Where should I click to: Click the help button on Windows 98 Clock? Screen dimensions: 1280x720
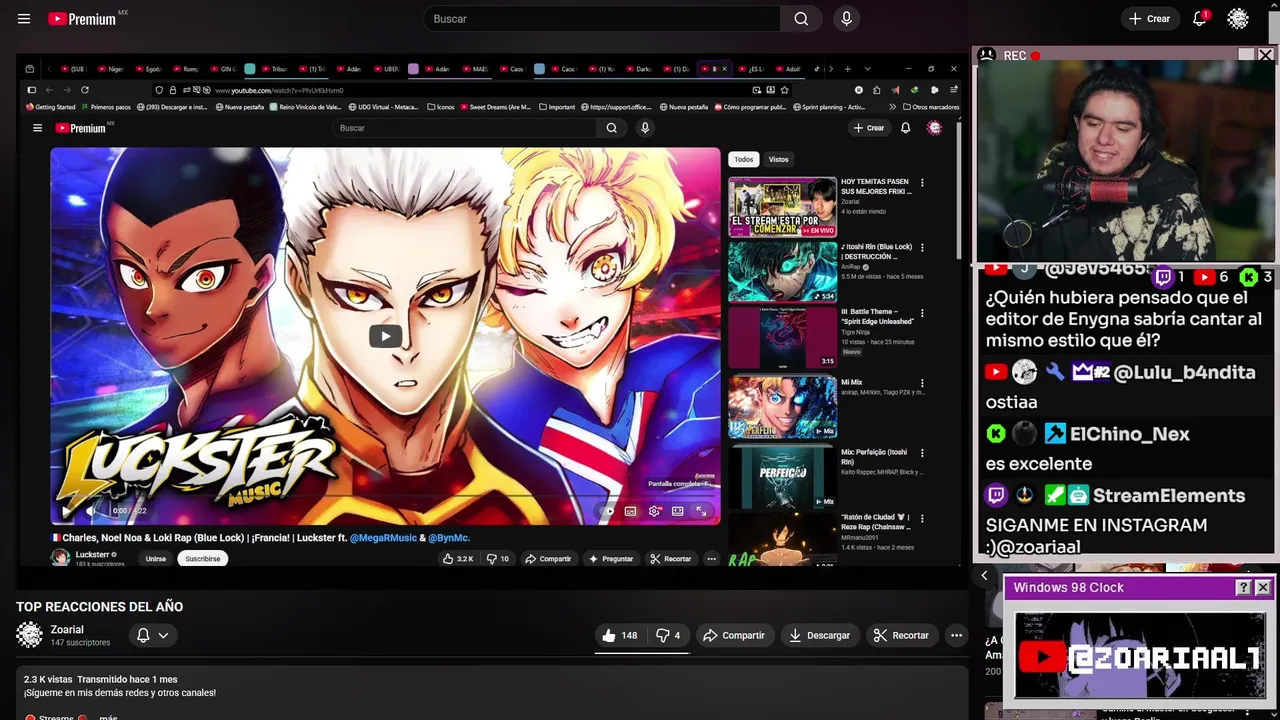point(1243,588)
